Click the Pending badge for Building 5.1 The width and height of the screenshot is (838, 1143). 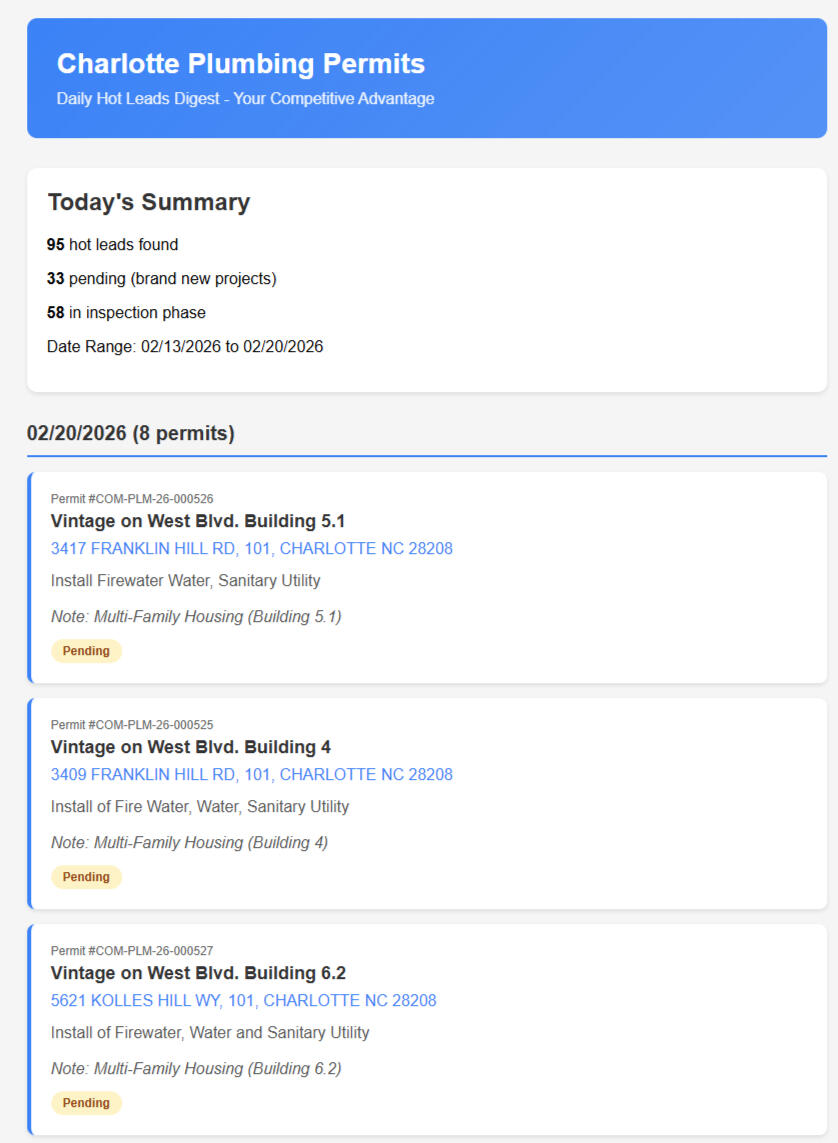click(86, 651)
